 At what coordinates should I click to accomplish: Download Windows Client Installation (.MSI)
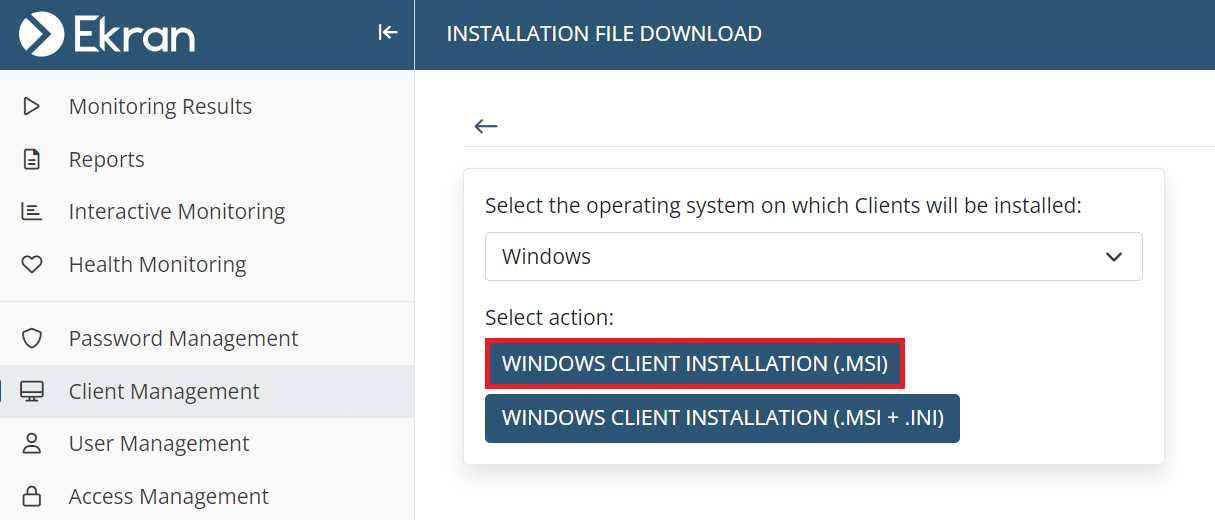695,364
